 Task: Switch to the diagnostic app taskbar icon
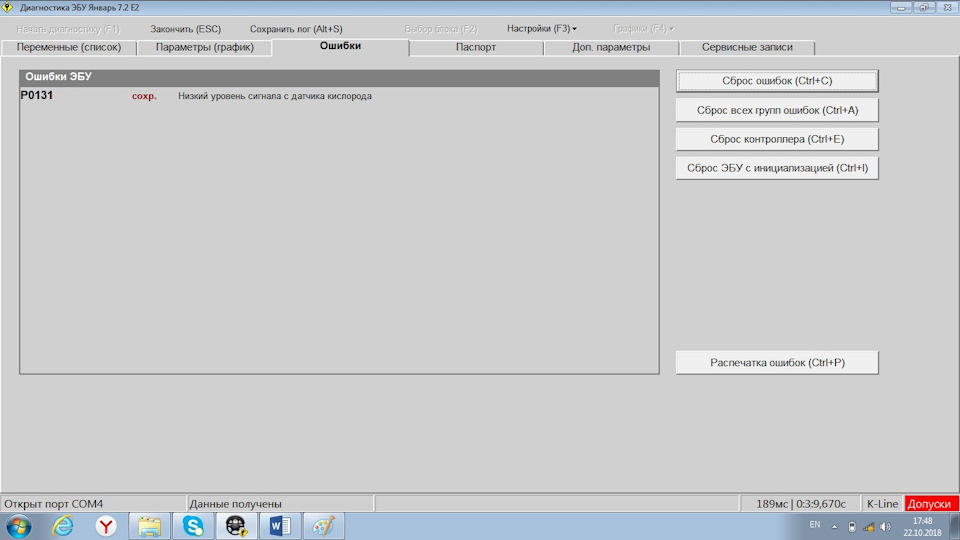[x=236, y=526]
